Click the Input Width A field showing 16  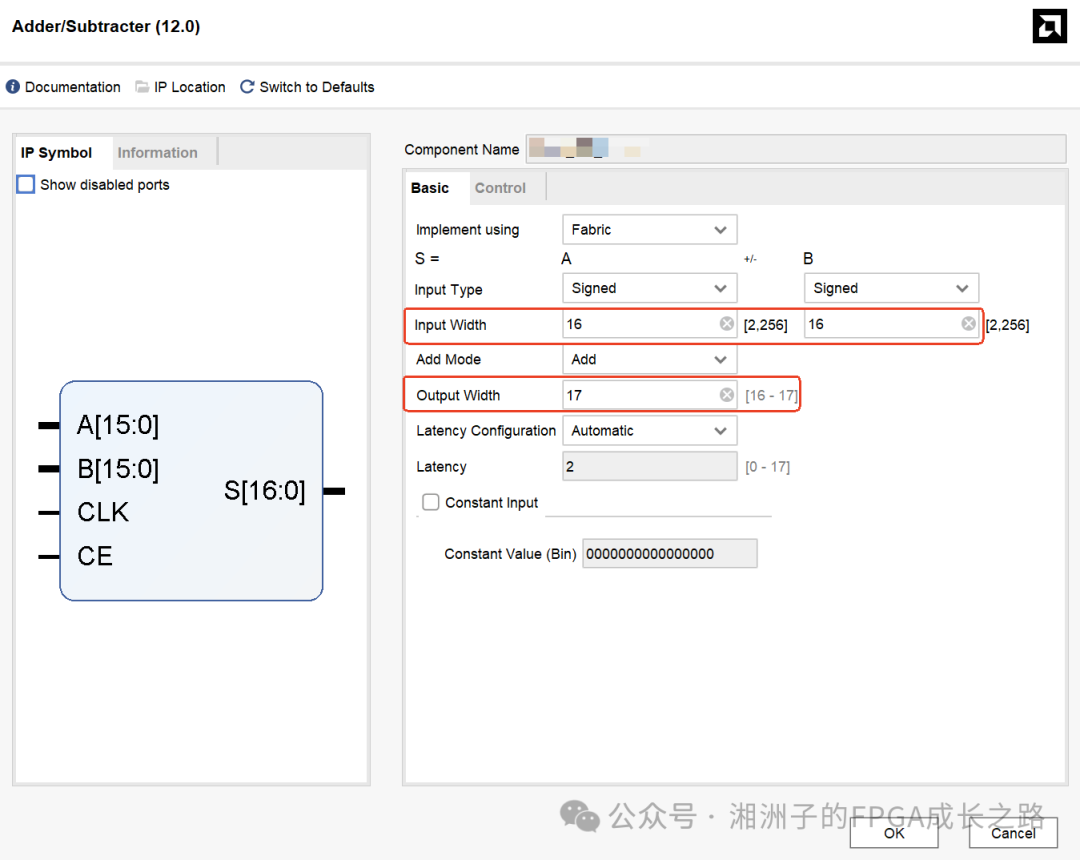coord(650,324)
